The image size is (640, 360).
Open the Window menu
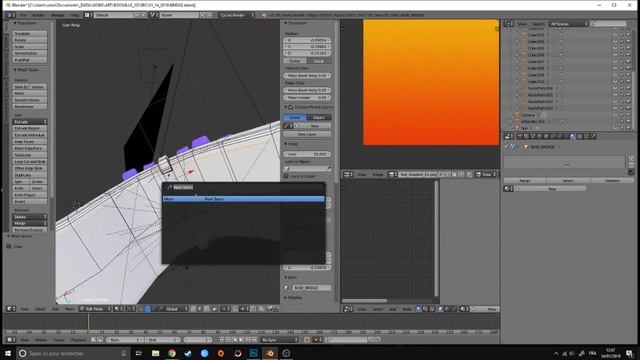click(58, 15)
